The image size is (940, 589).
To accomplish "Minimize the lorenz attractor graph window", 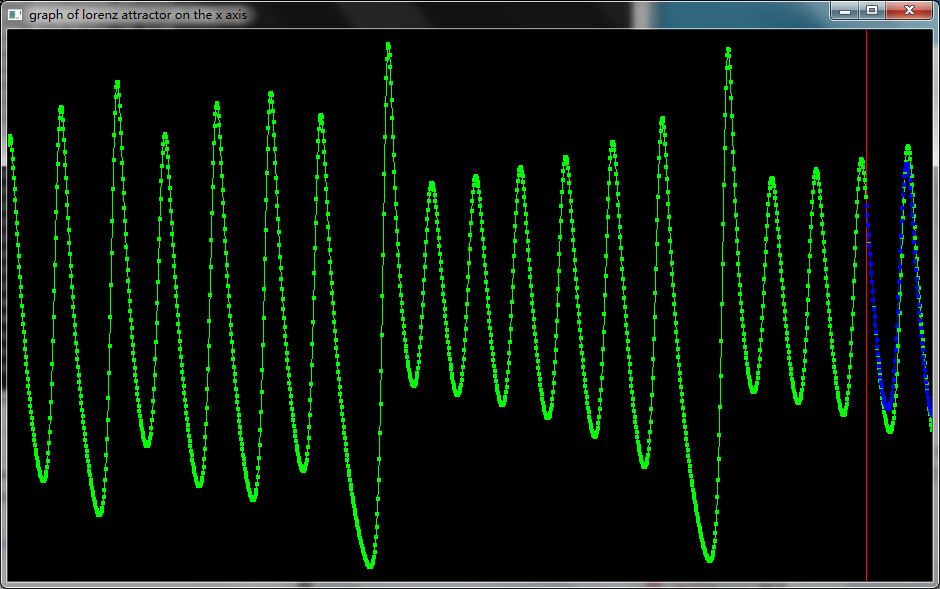I will coord(845,10).
